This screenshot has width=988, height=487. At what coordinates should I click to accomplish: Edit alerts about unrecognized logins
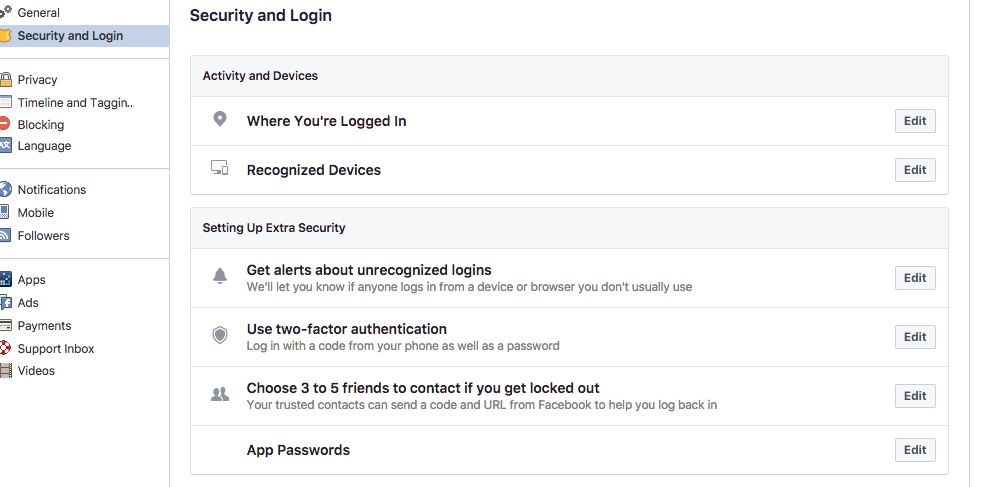coord(915,278)
